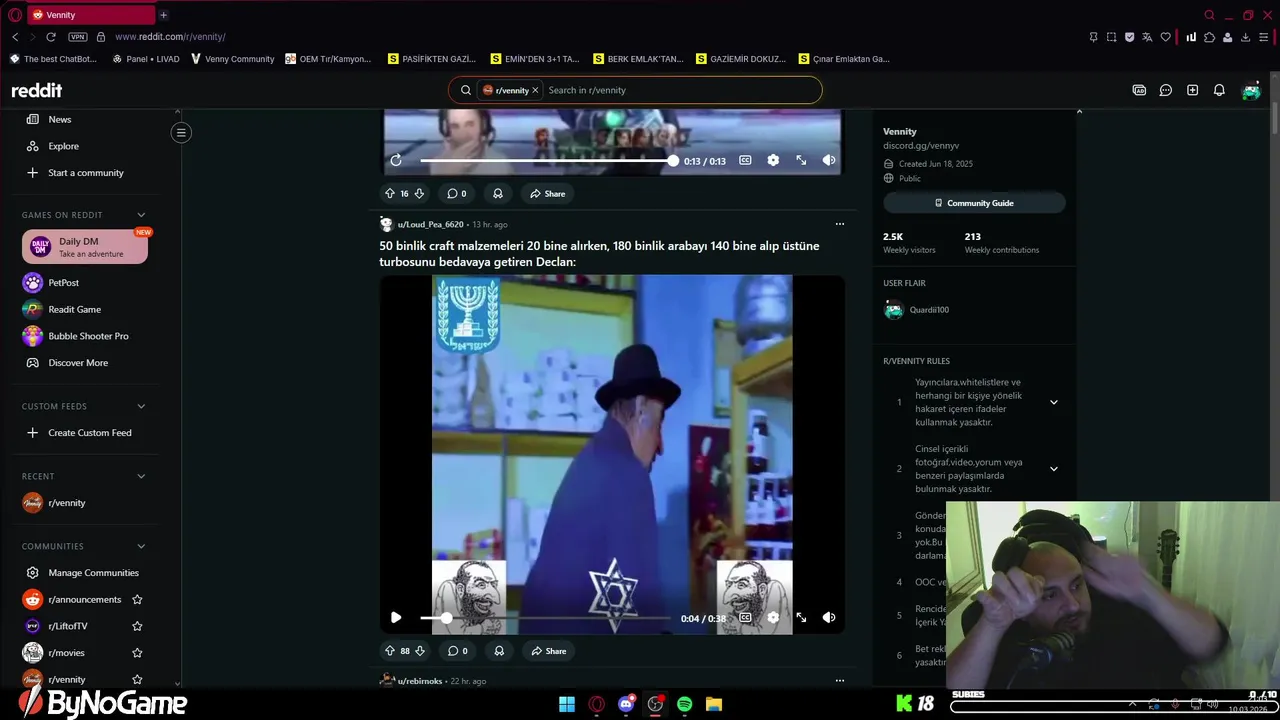Screen dimensions: 1280x720
Task: Open the Venny Community bookmark
Action: tap(232, 59)
